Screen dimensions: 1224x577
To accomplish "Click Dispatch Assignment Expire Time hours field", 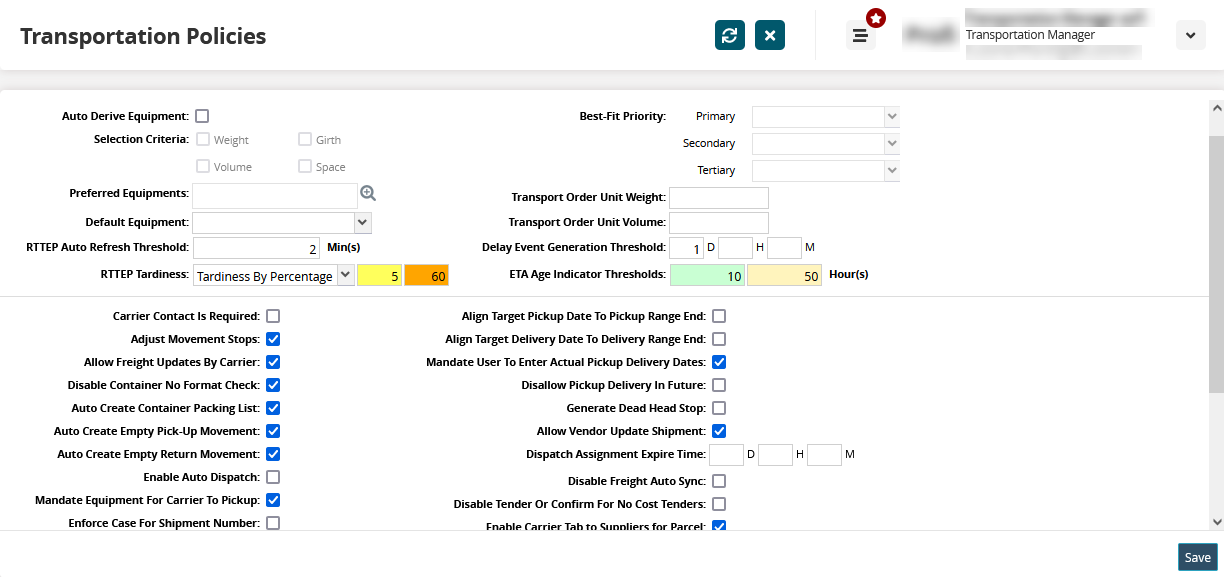I will [x=775, y=455].
